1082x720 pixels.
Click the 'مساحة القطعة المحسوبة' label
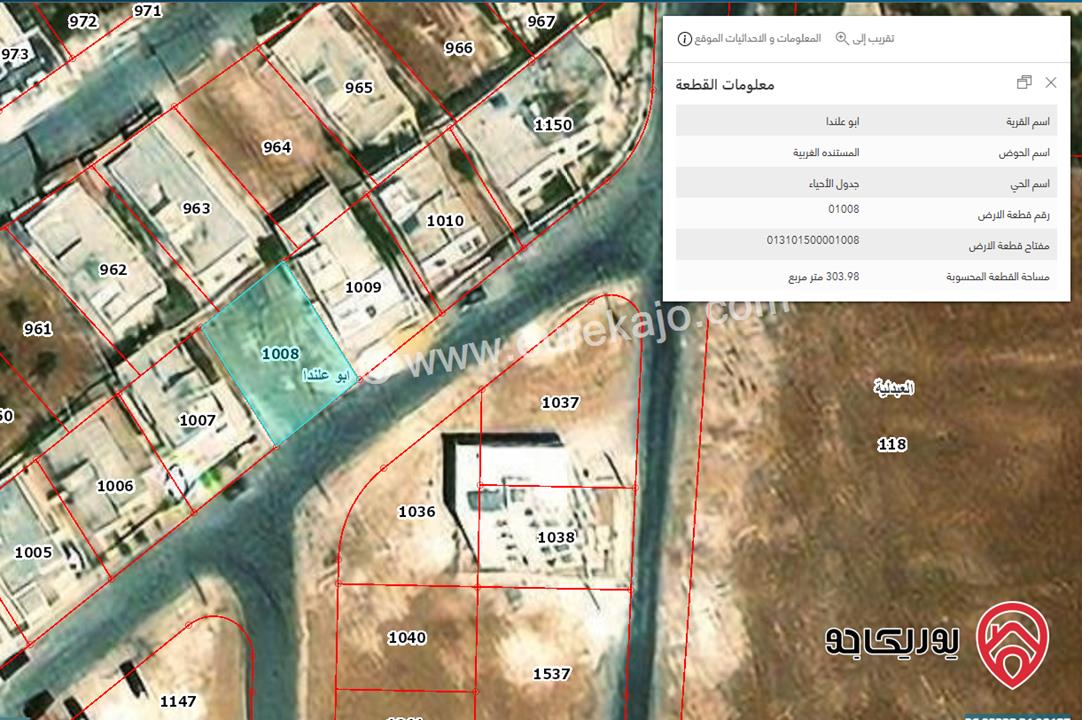point(998,276)
